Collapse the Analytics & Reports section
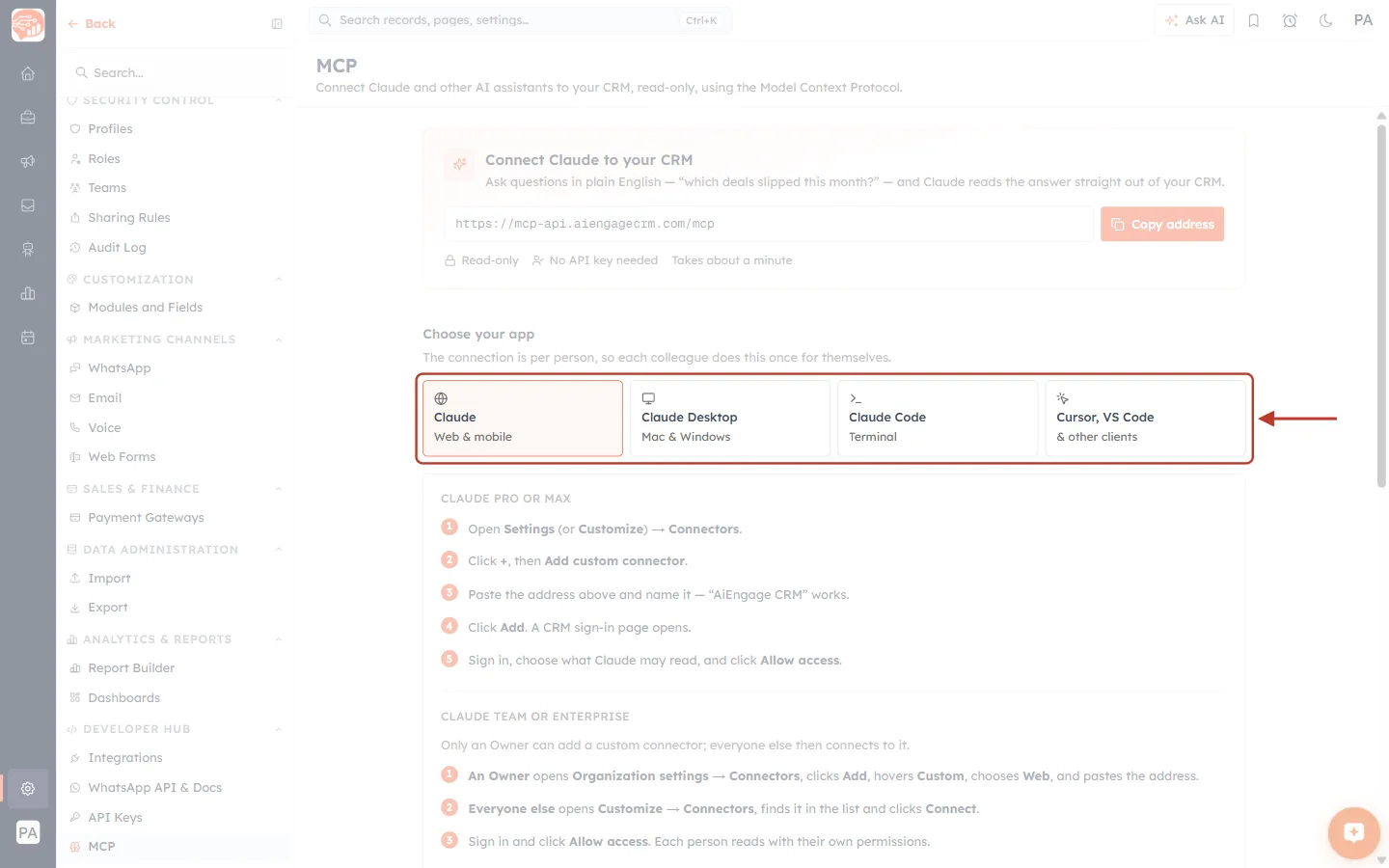 point(279,639)
